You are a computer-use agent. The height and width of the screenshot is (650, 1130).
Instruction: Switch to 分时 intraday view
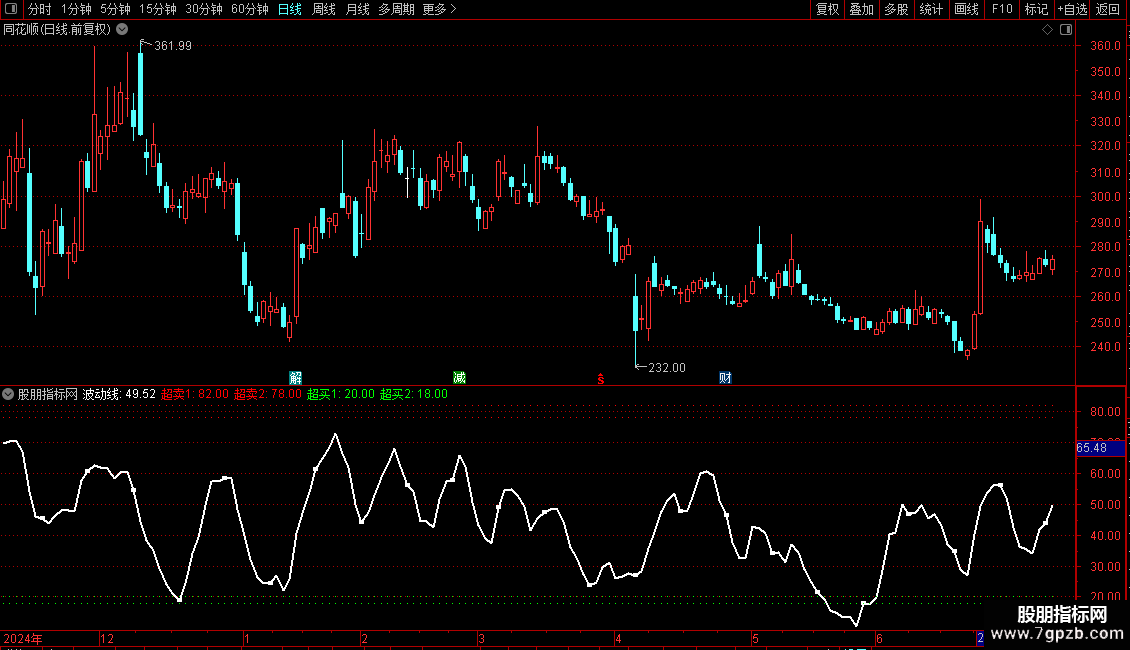(x=40, y=9)
